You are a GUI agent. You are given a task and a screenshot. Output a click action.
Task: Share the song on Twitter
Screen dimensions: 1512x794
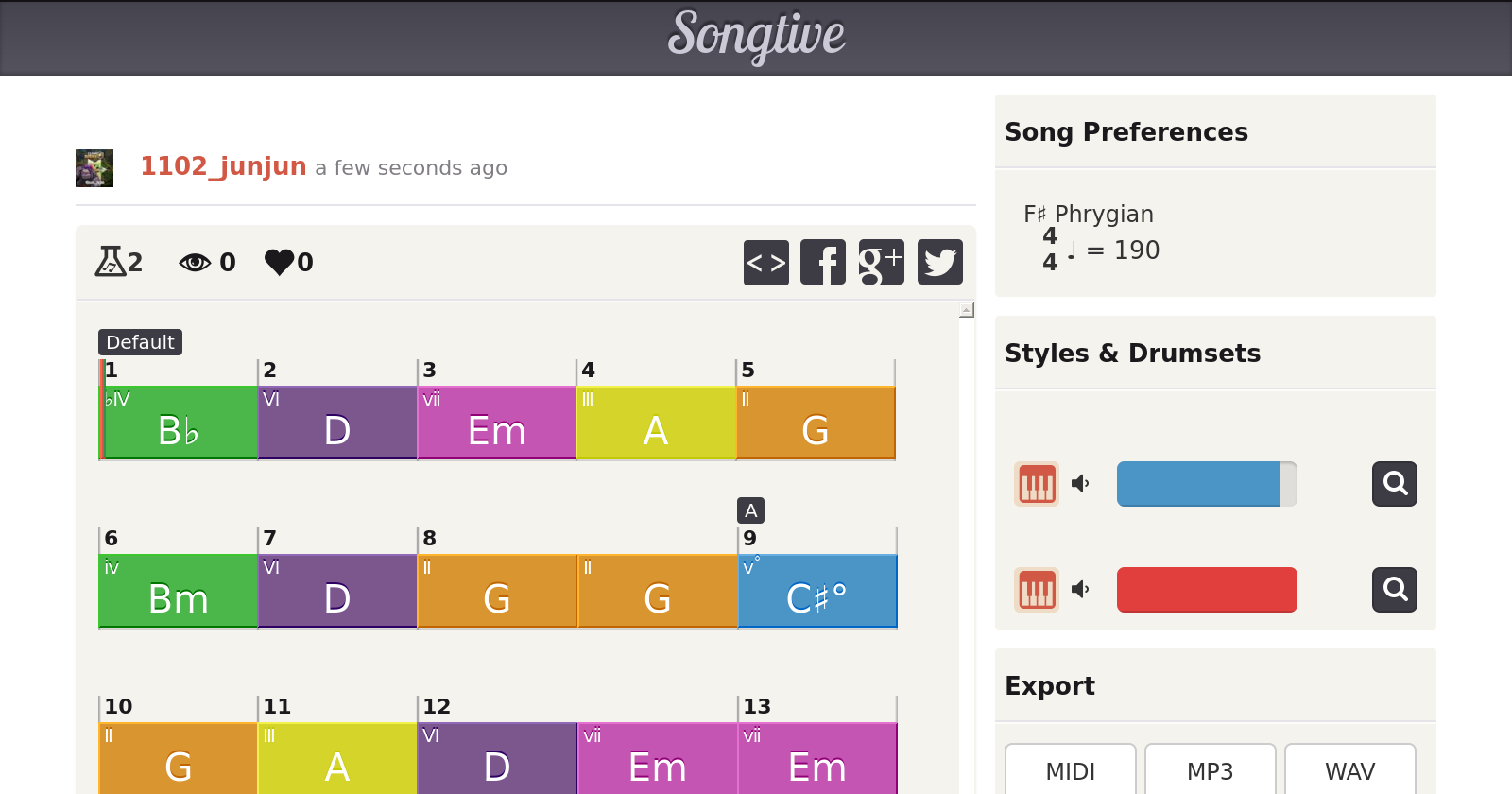[x=940, y=262]
